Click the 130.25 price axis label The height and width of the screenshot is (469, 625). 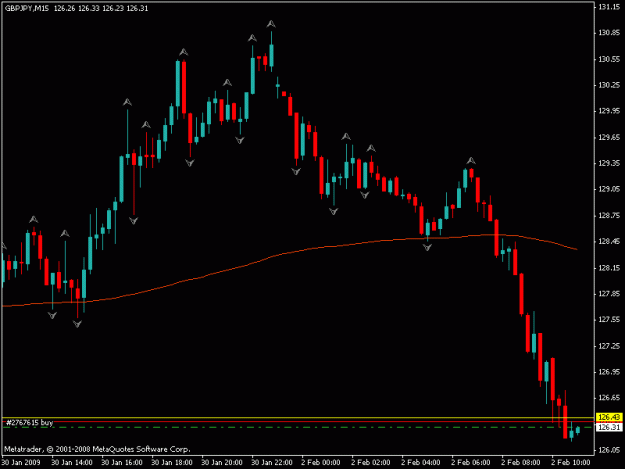tap(609, 85)
